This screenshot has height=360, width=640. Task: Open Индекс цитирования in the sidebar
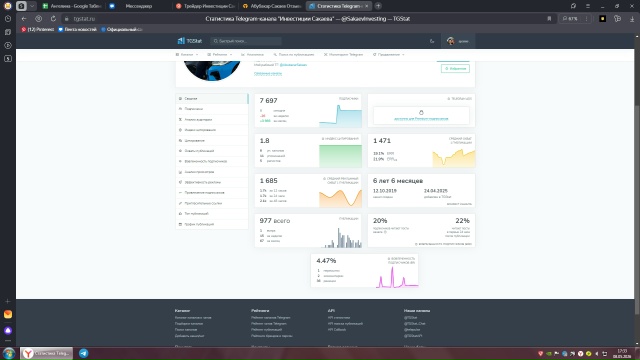coord(212,130)
